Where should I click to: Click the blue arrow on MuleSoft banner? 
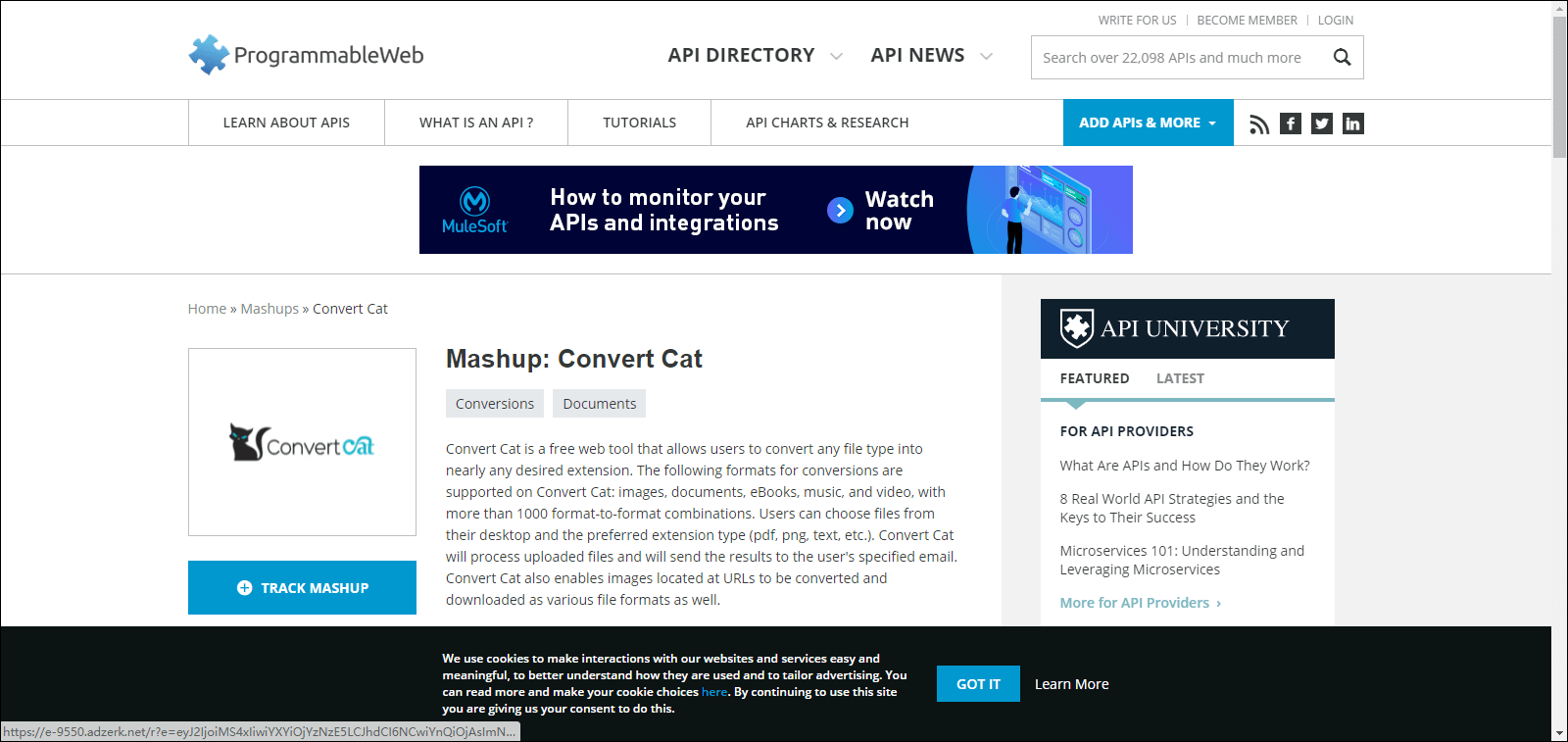(x=840, y=211)
